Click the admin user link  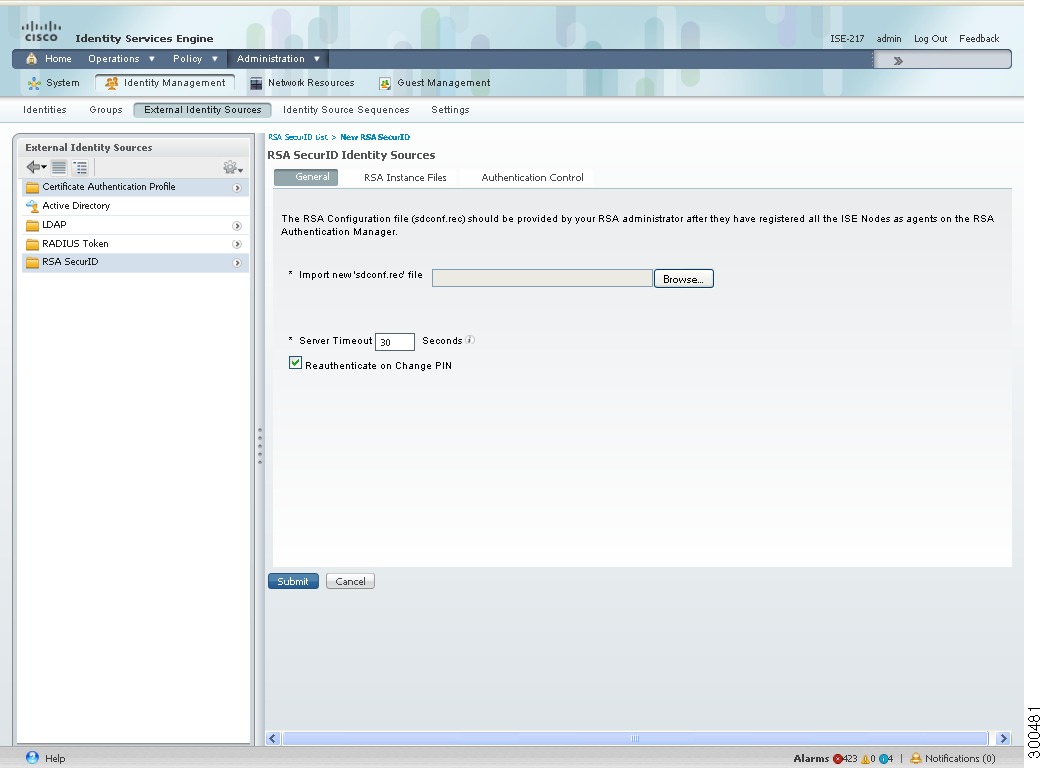tap(889, 39)
